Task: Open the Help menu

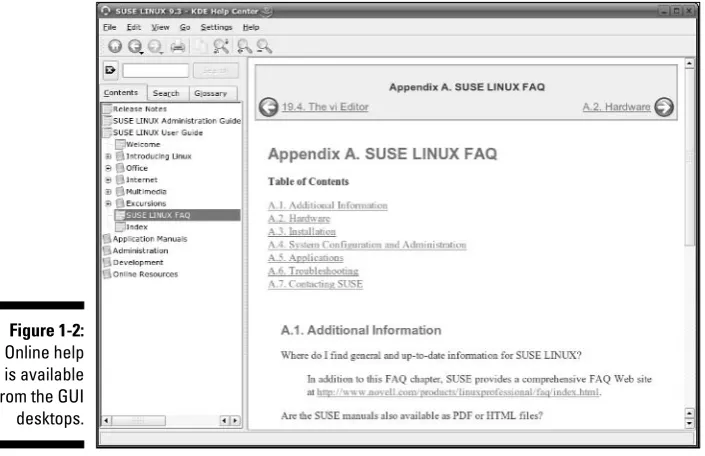Action: 251,27
